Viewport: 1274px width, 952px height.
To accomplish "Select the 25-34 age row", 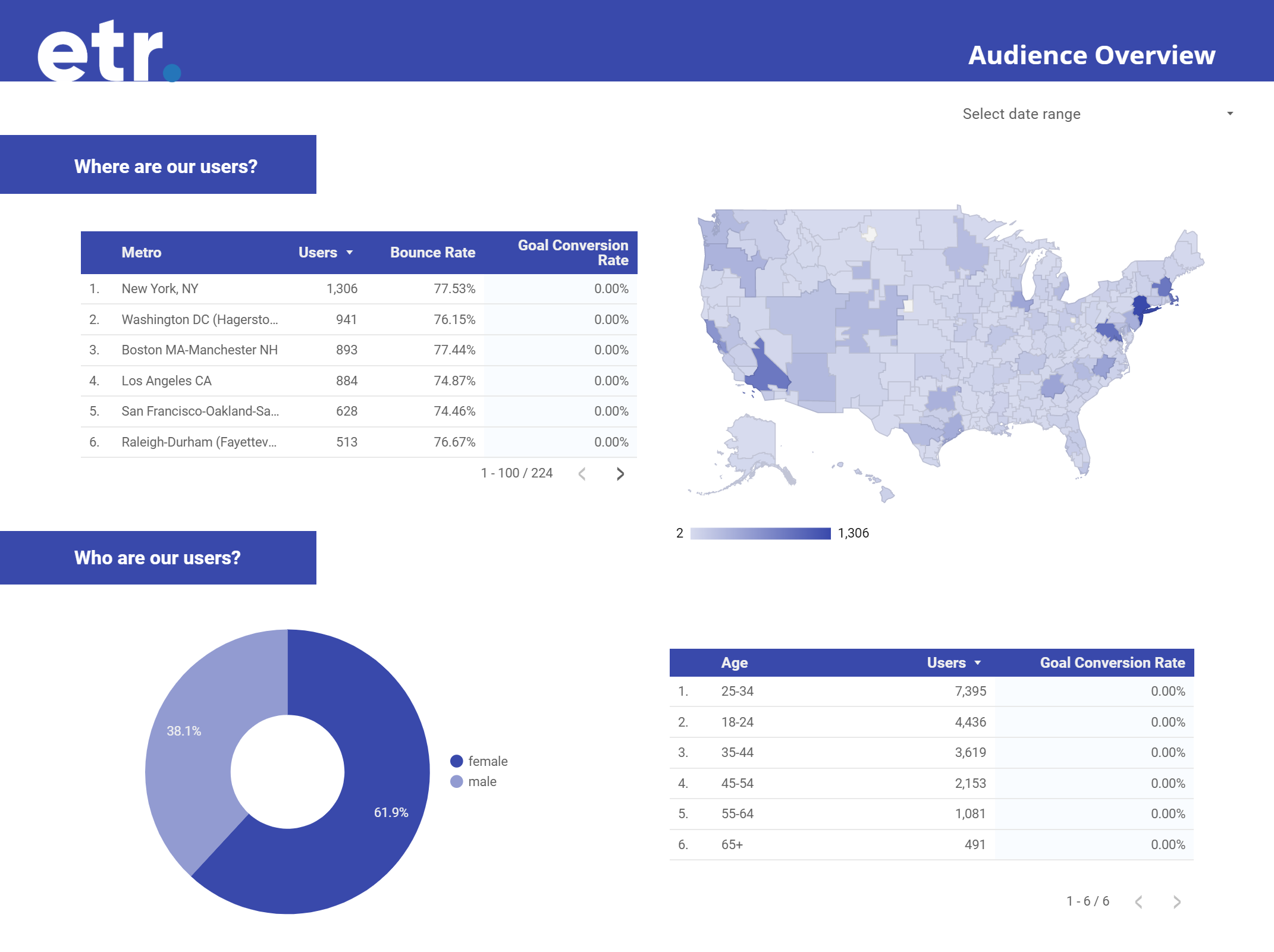I will (x=737, y=692).
